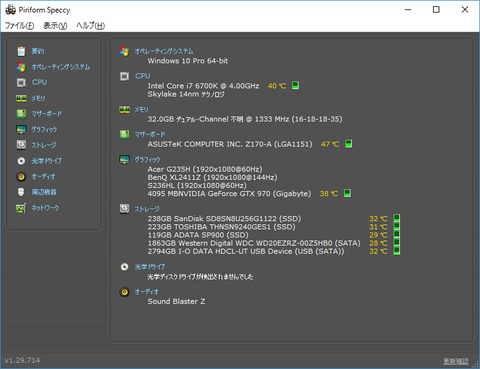Close the Piriform Speccy window

pos(465,10)
